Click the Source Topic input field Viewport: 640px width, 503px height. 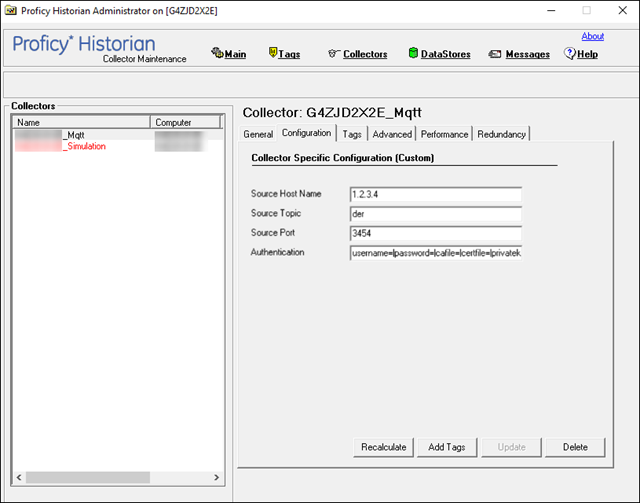(436, 214)
